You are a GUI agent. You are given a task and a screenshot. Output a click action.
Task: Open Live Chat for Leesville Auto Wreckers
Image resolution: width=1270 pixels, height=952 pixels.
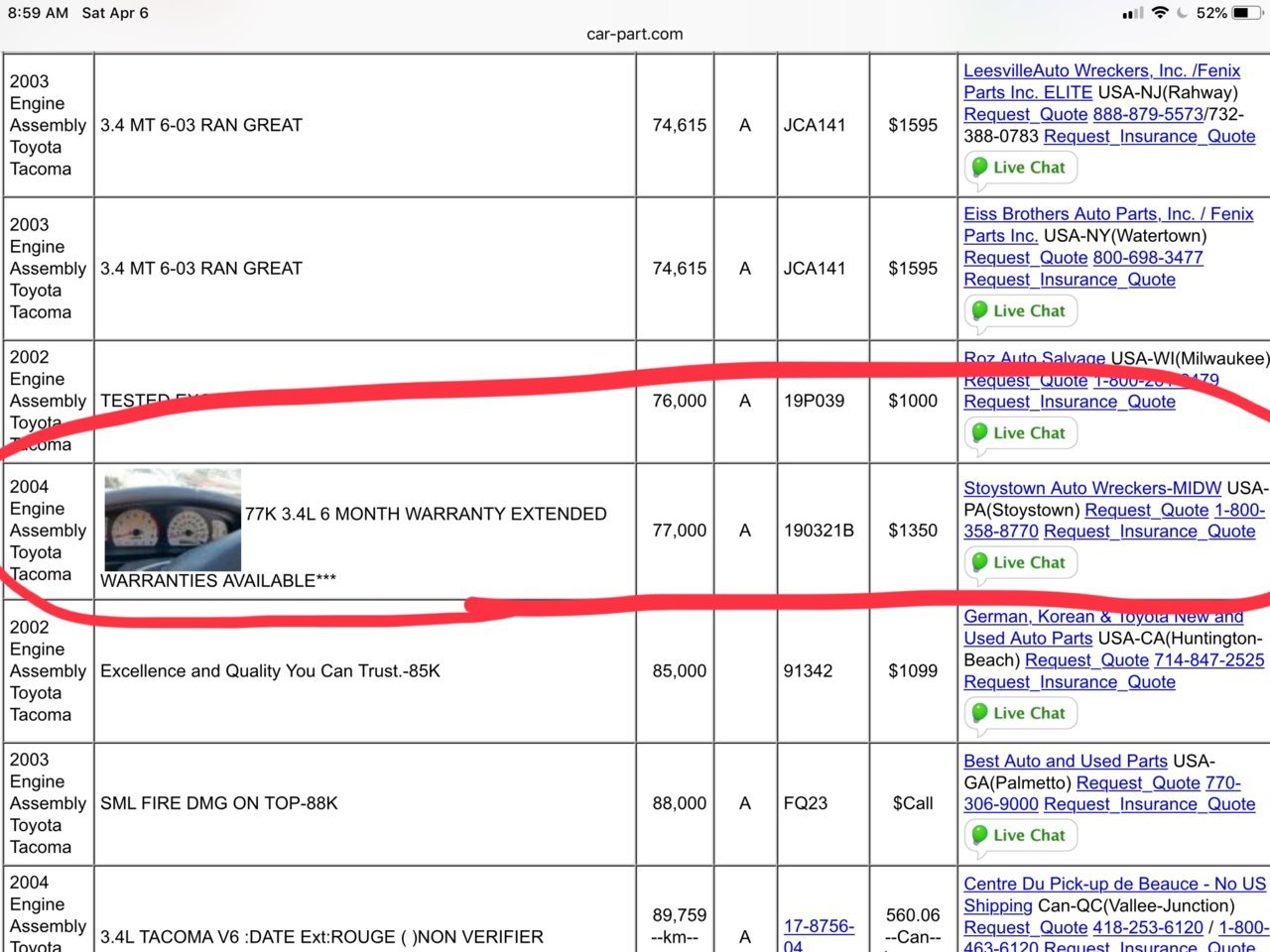coord(1020,168)
